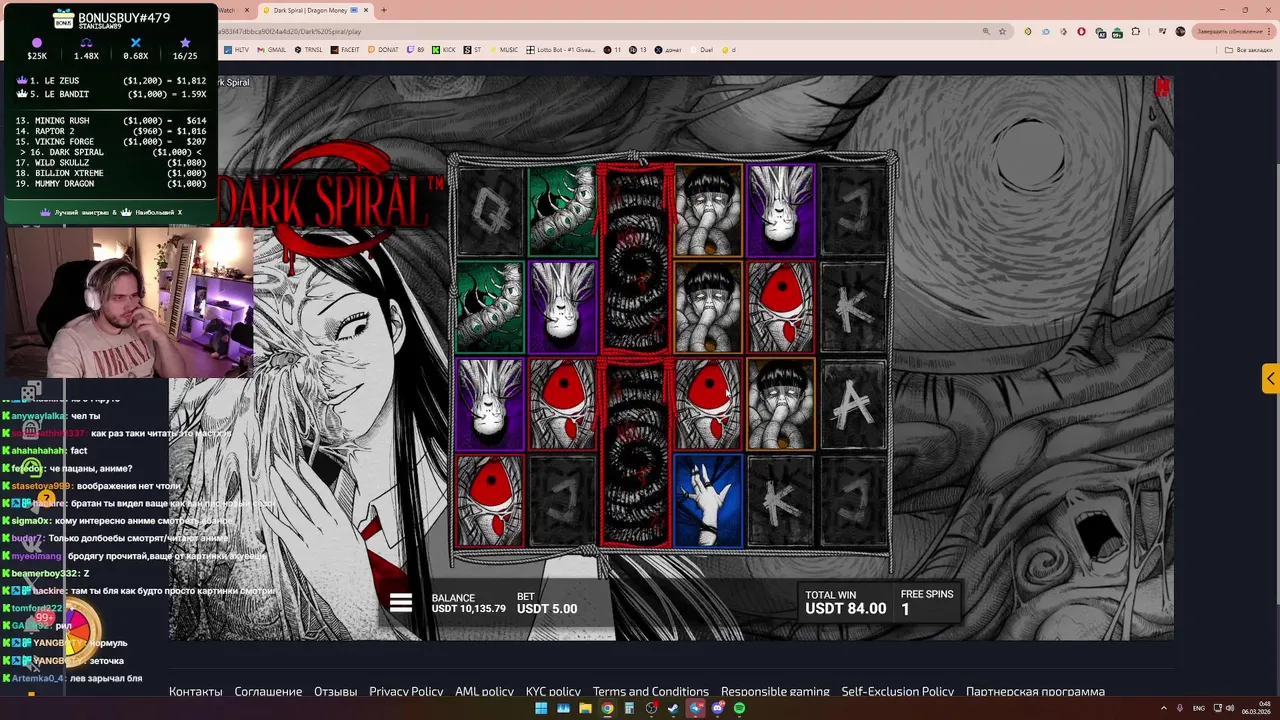Open the Terms and Conditions link
Viewport: 1280px width, 720px height.
650,691
